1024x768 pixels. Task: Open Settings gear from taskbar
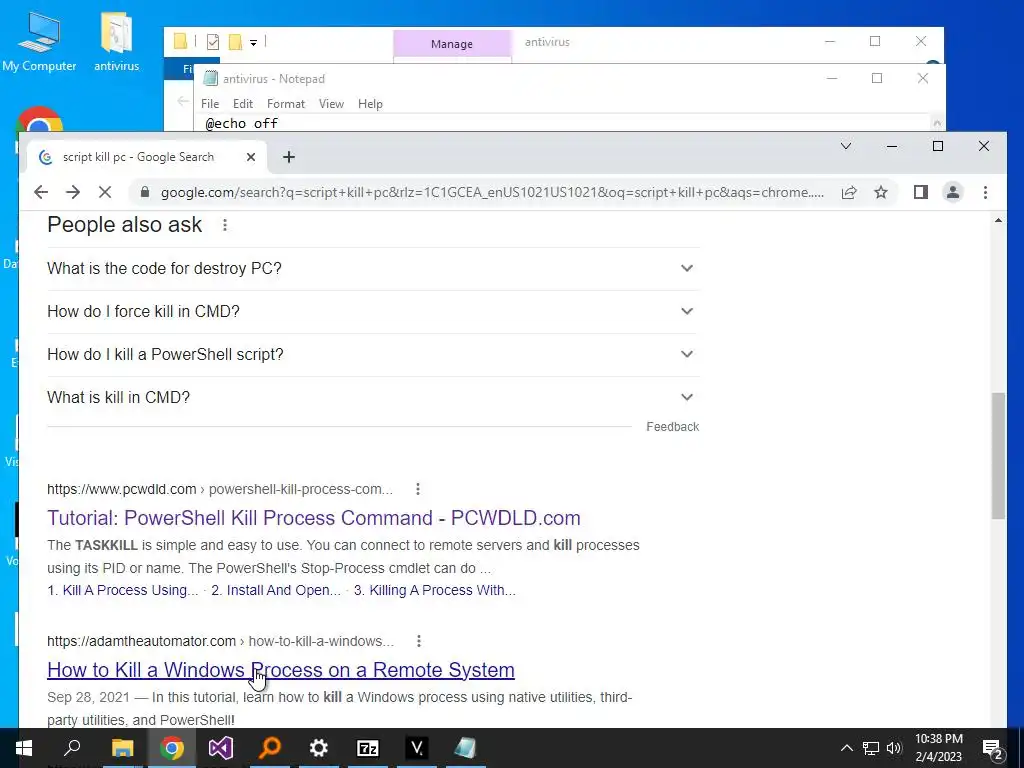click(x=319, y=748)
